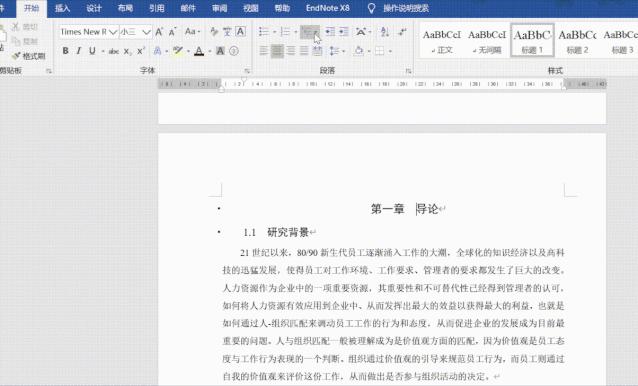Image resolution: width=638 pixels, height=386 pixels.
Task: Apply the 无间隔 (No Spacing) style
Action: [x=487, y=41]
